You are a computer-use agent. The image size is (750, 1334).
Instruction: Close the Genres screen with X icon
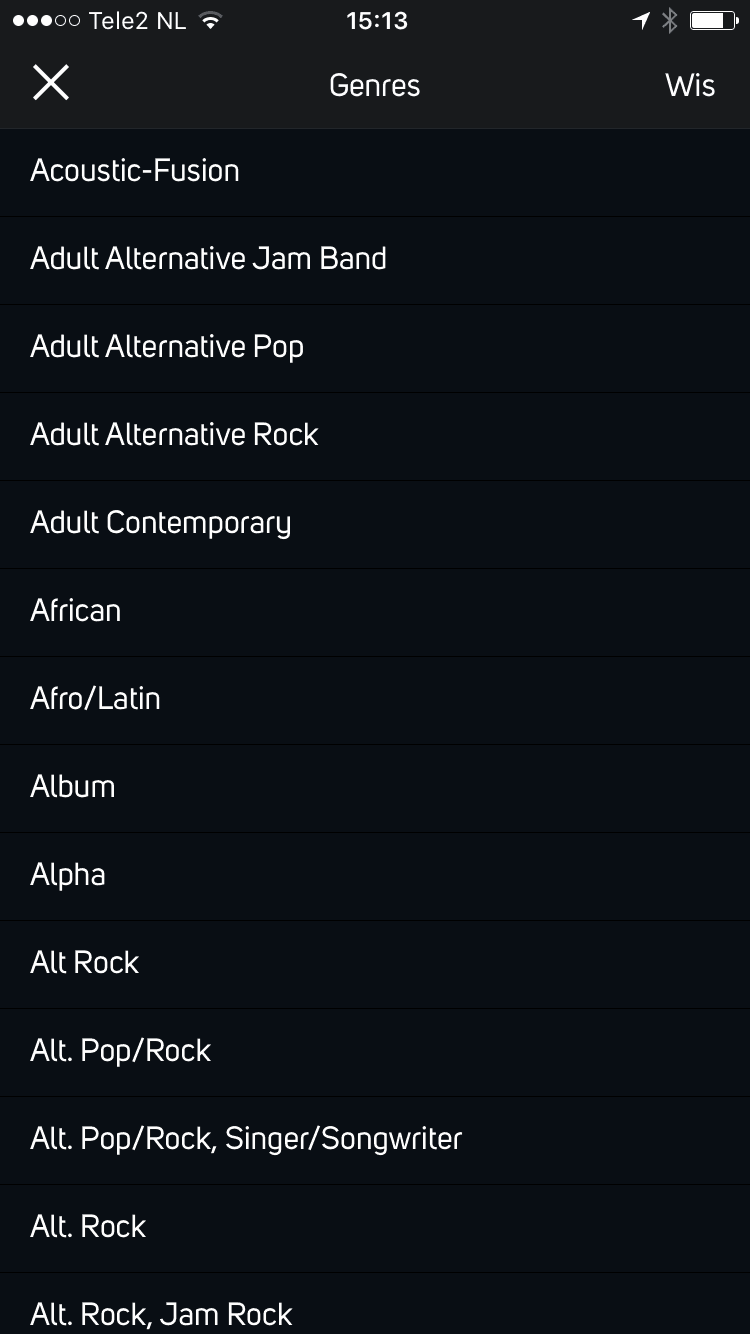point(50,83)
